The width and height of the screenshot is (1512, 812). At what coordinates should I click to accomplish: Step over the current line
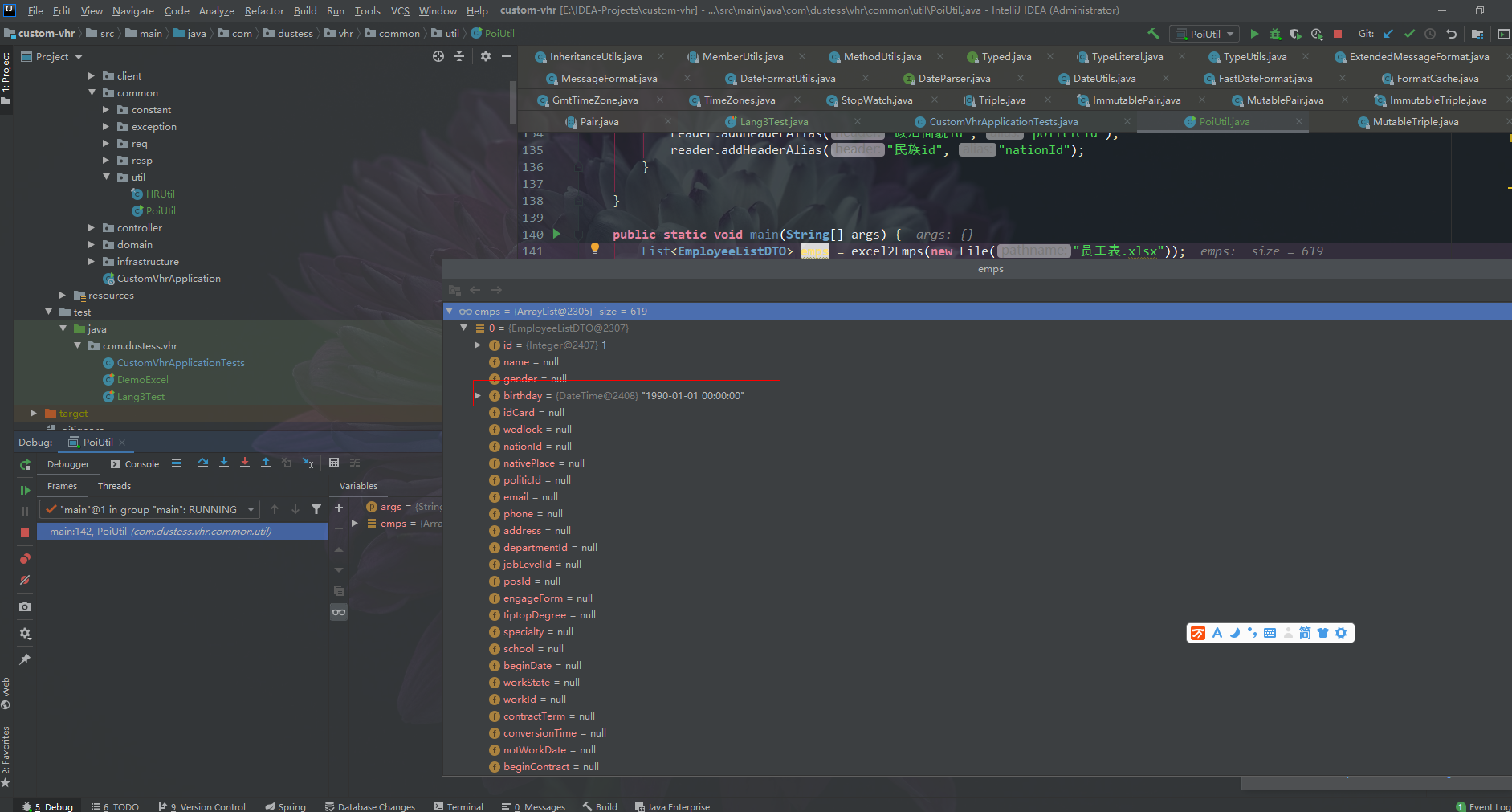pyautogui.click(x=203, y=463)
